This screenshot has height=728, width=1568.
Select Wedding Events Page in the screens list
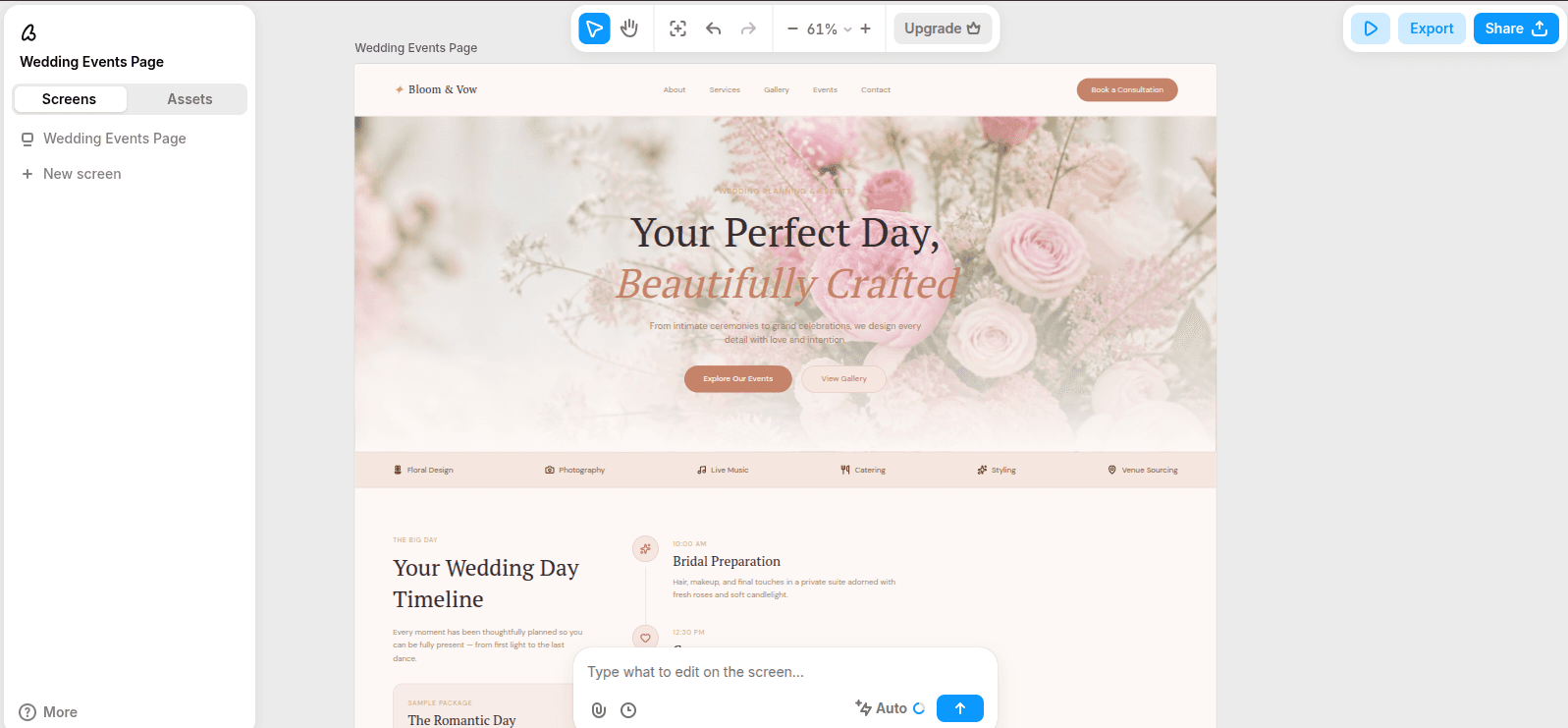pyautogui.click(x=114, y=139)
